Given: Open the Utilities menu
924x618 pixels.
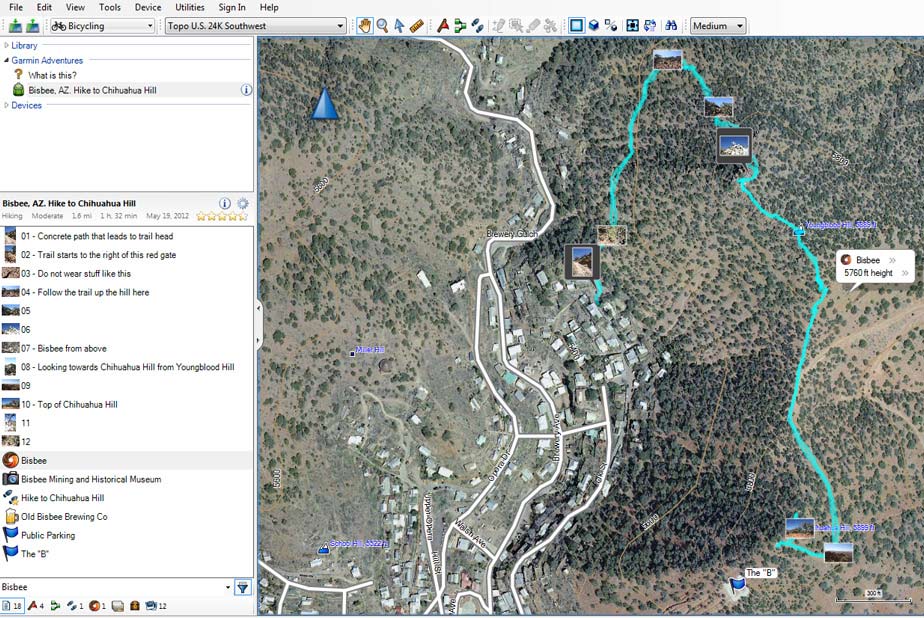Looking at the screenshot, I should coord(190,8).
